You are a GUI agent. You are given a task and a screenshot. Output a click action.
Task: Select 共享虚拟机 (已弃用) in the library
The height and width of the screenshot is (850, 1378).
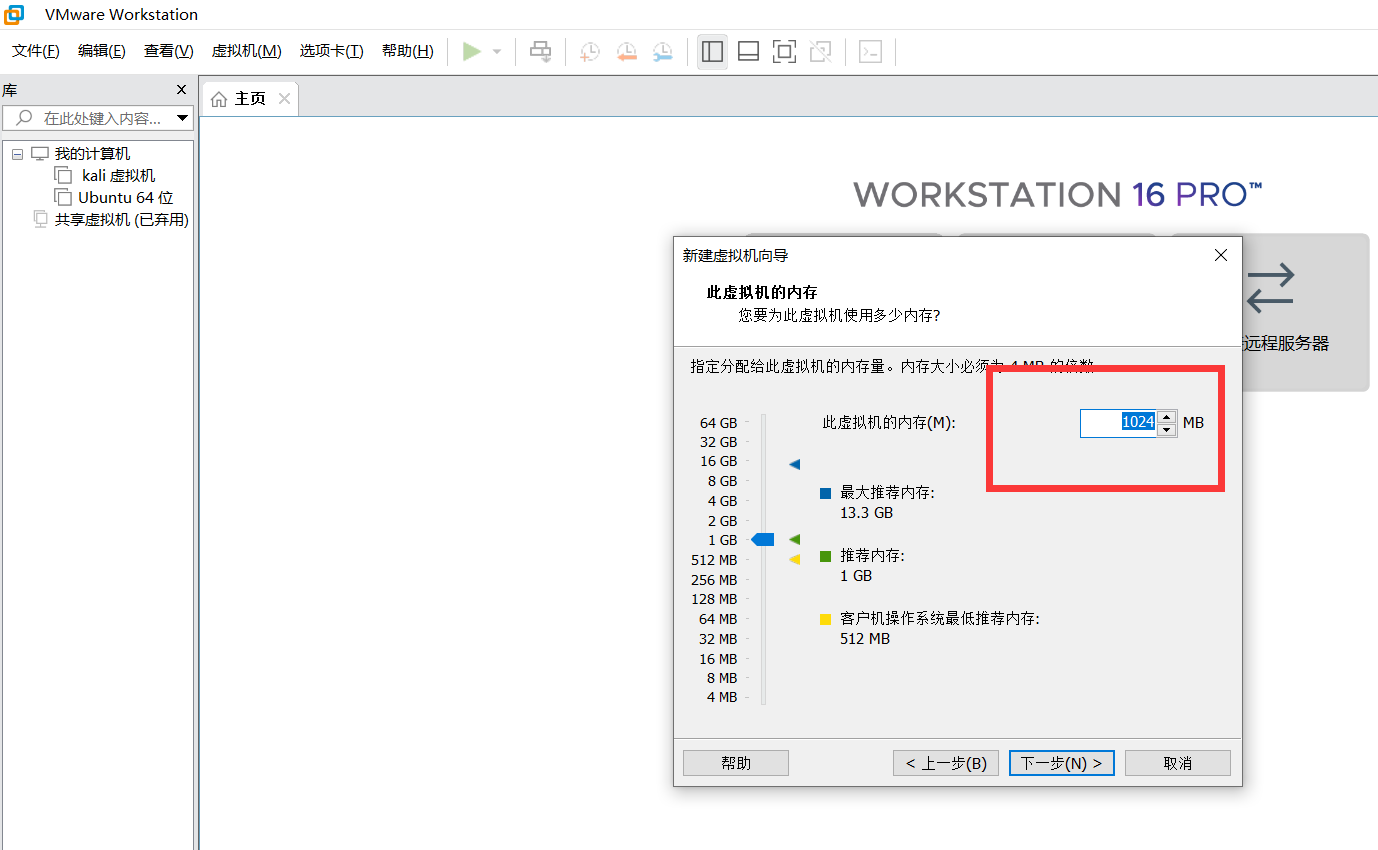tap(122, 220)
